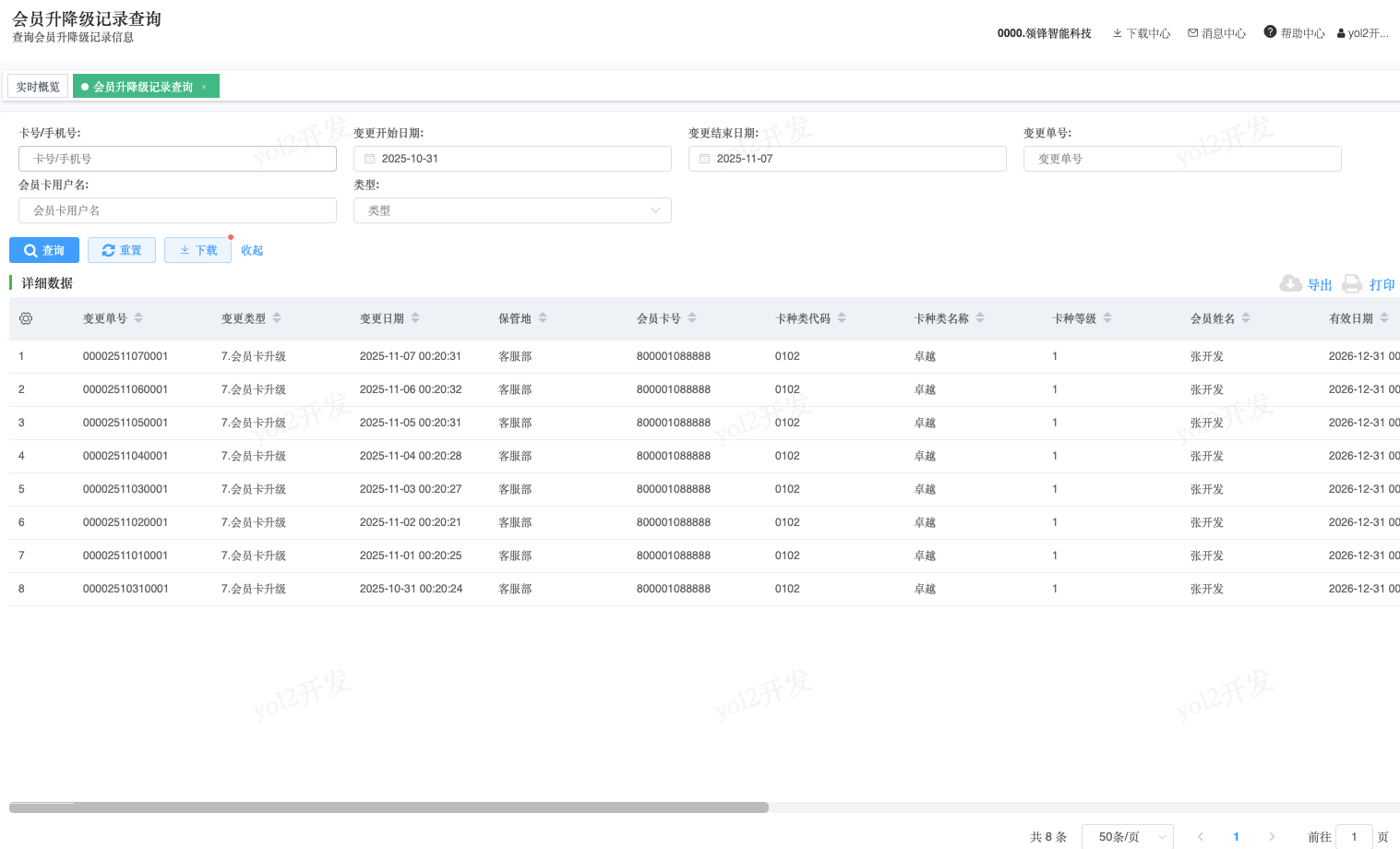Close the 会员升降级记录查询 tab
The image size is (1400, 849).
[x=204, y=87]
